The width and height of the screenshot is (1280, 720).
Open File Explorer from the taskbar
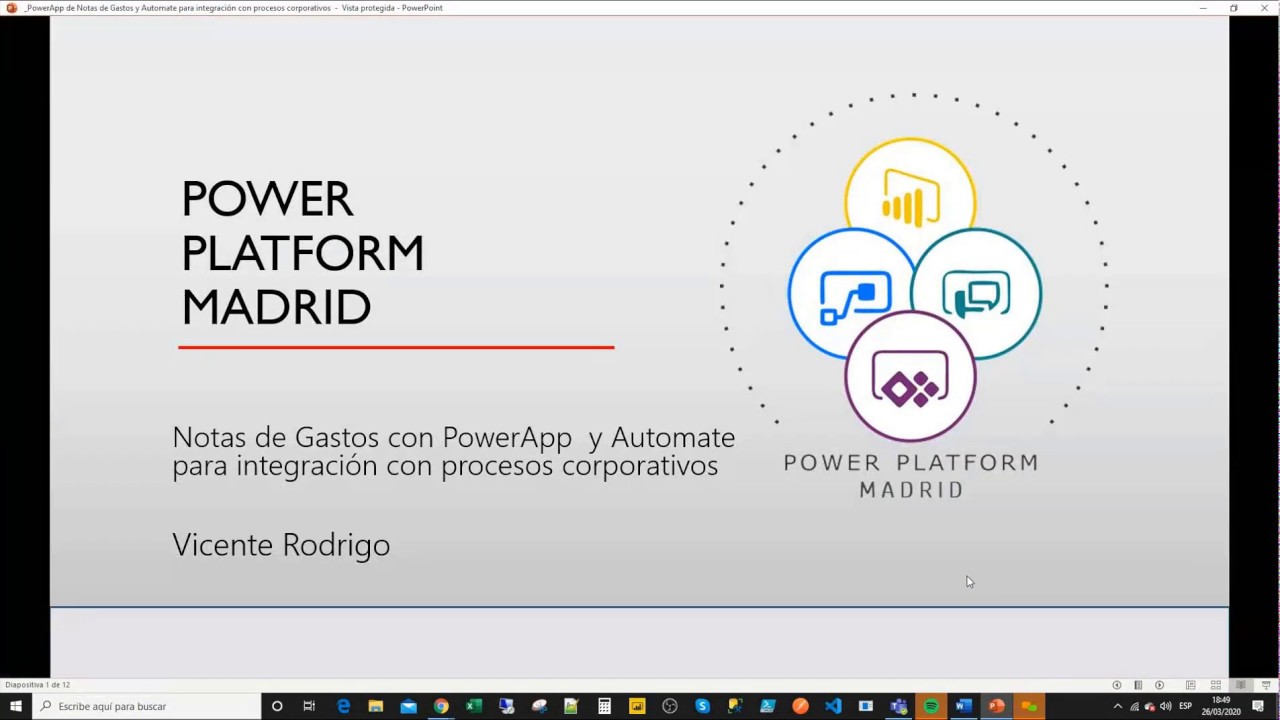coord(376,706)
